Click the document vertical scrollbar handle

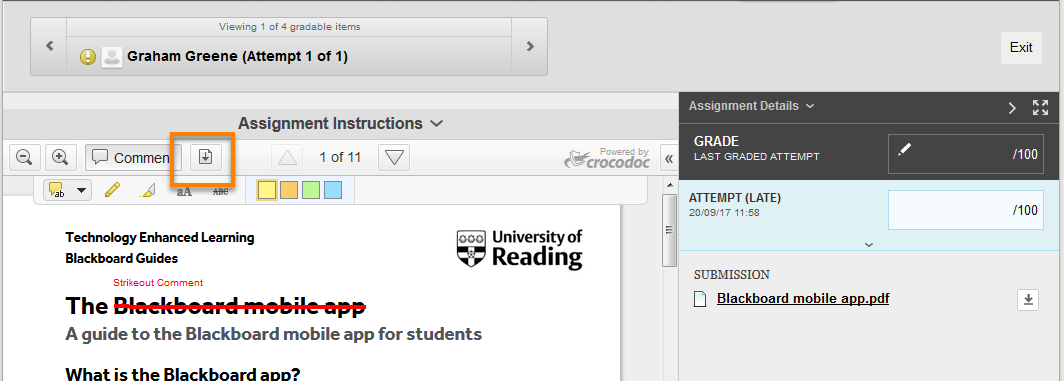[669, 231]
